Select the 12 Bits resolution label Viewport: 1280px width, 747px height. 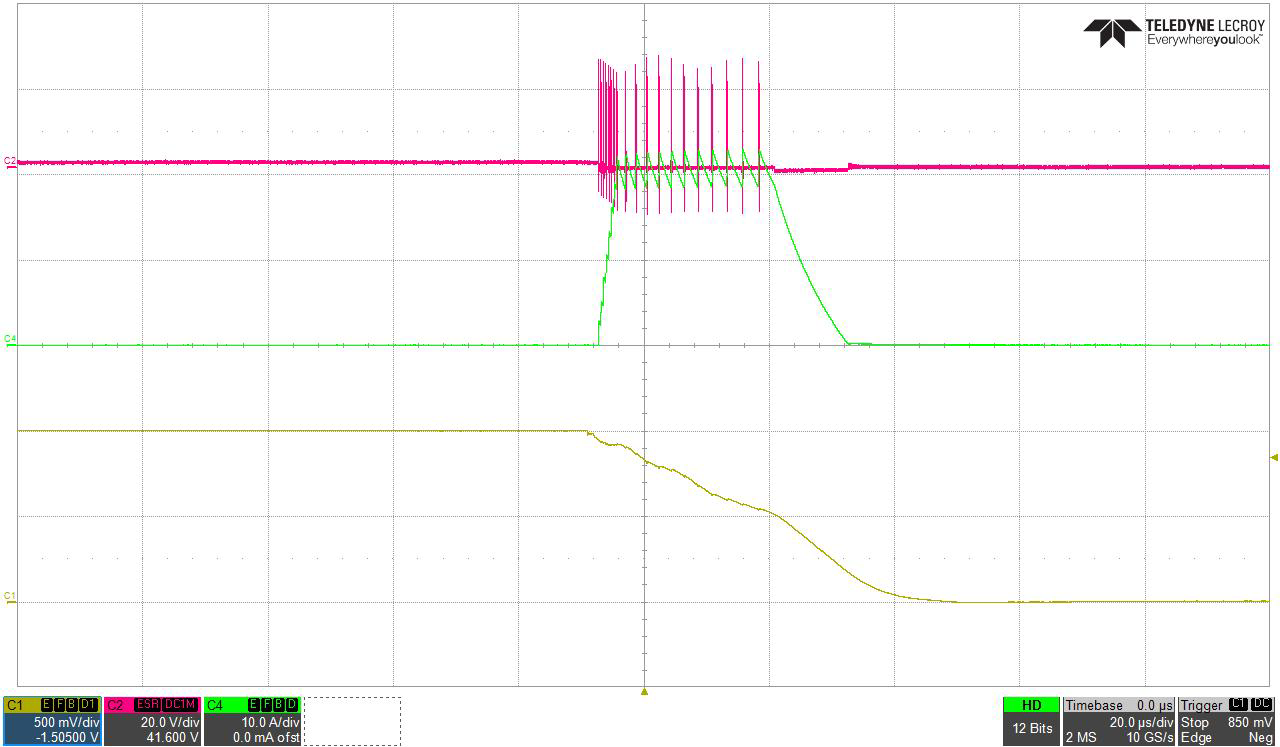pyautogui.click(x=1032, y=728)
